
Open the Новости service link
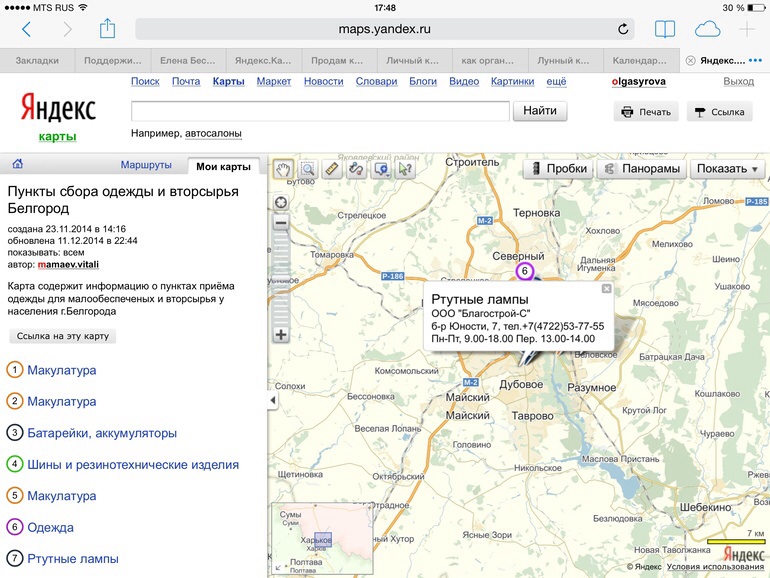[324, 82]
